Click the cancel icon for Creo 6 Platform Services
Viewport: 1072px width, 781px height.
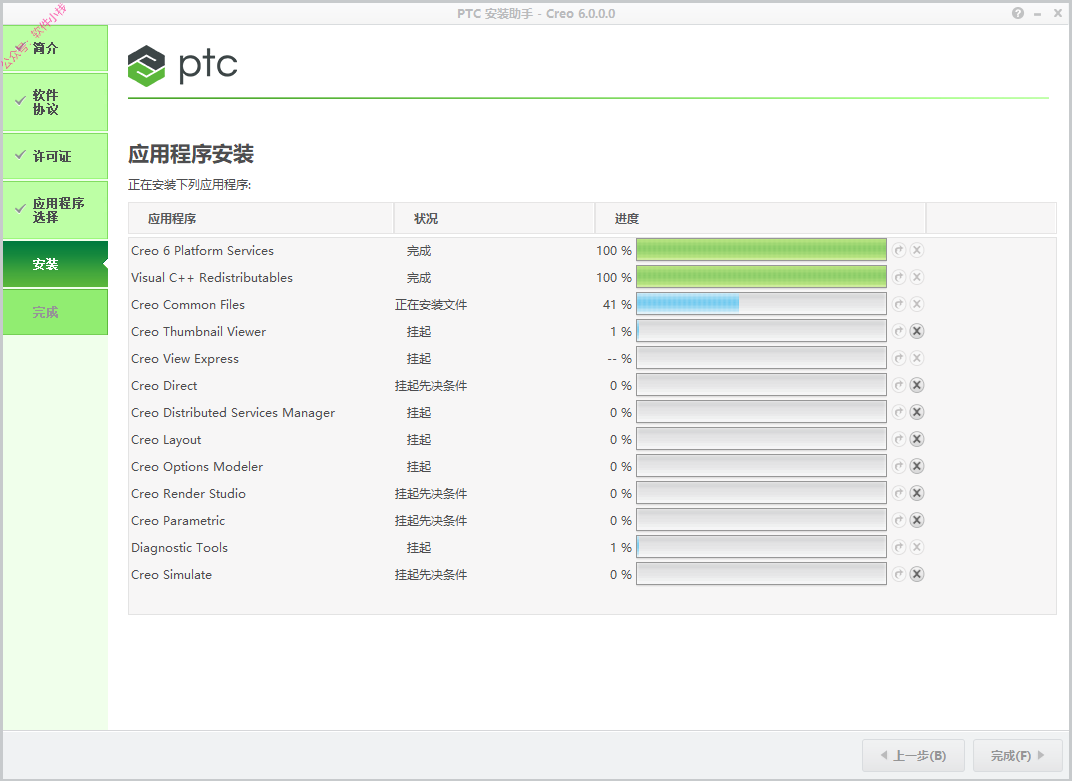917,250
